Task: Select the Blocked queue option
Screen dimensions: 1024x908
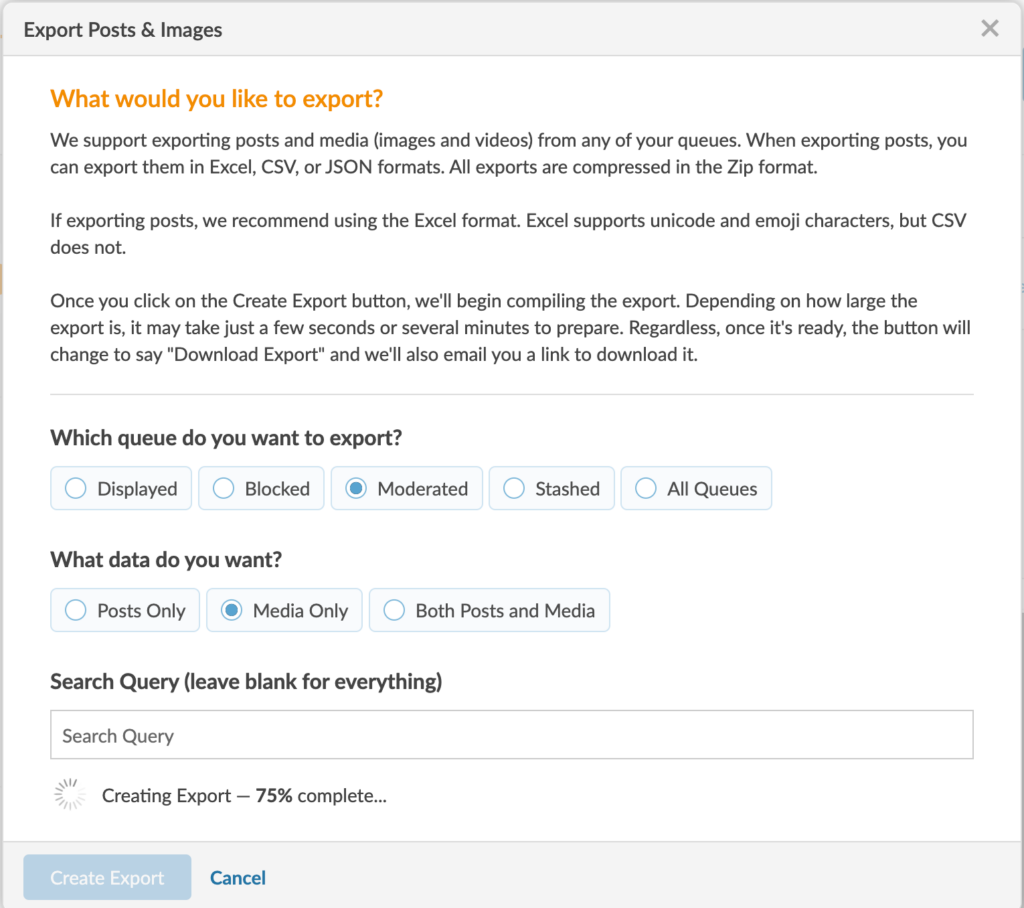Action: tap(261, 488)
